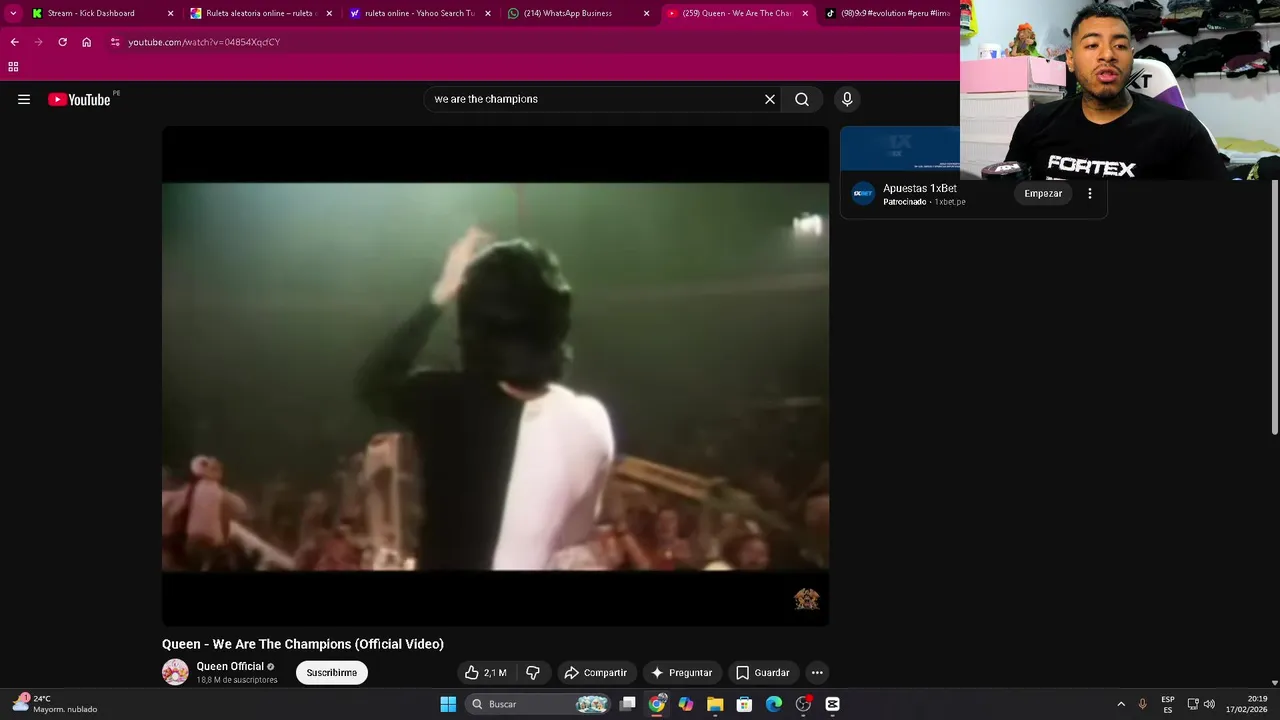Show hidden system tray icons chevron
Image resolution: width=1280 pixels, height=720 pixels.
click(x=1121, y=704)
